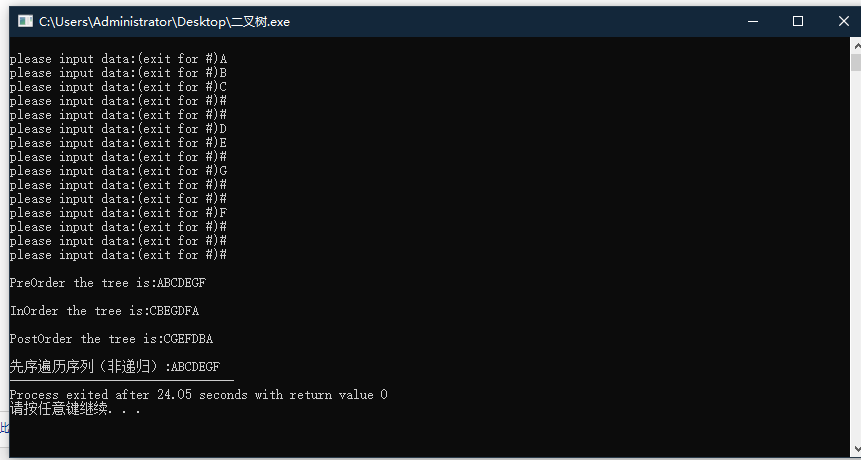Close the 二叉树.exe console window
This screenshot has width=861, height=460.
pyautogui.click(x=843, y=21)
